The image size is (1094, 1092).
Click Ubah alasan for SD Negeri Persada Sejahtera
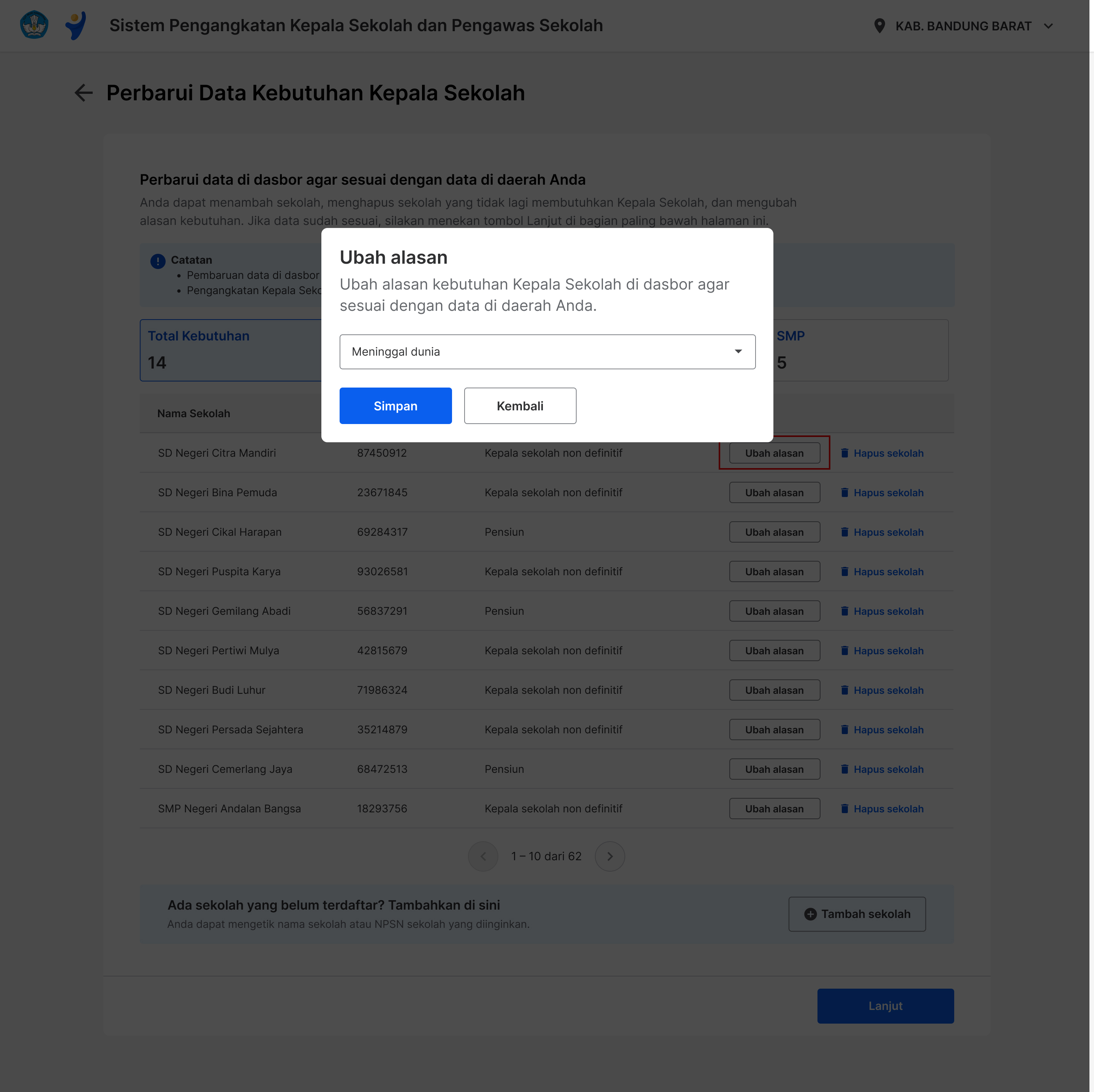[774, 730]
